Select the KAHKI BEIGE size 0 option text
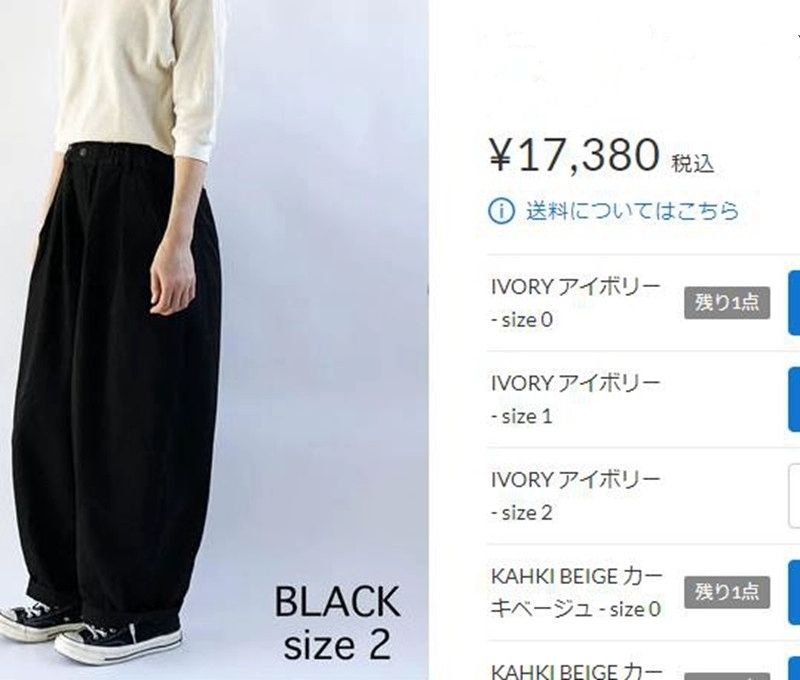This screenshot has height=680, width=800. point(577,593)
